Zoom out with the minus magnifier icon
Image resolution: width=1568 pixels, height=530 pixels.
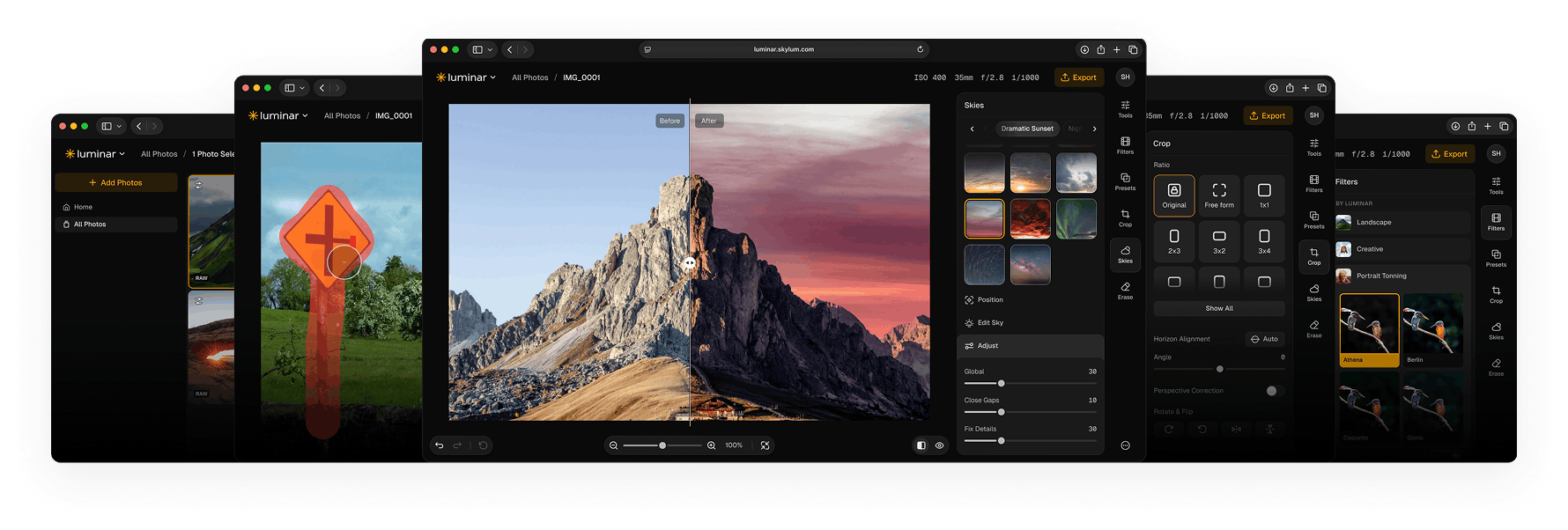click(x=614, y=445)
